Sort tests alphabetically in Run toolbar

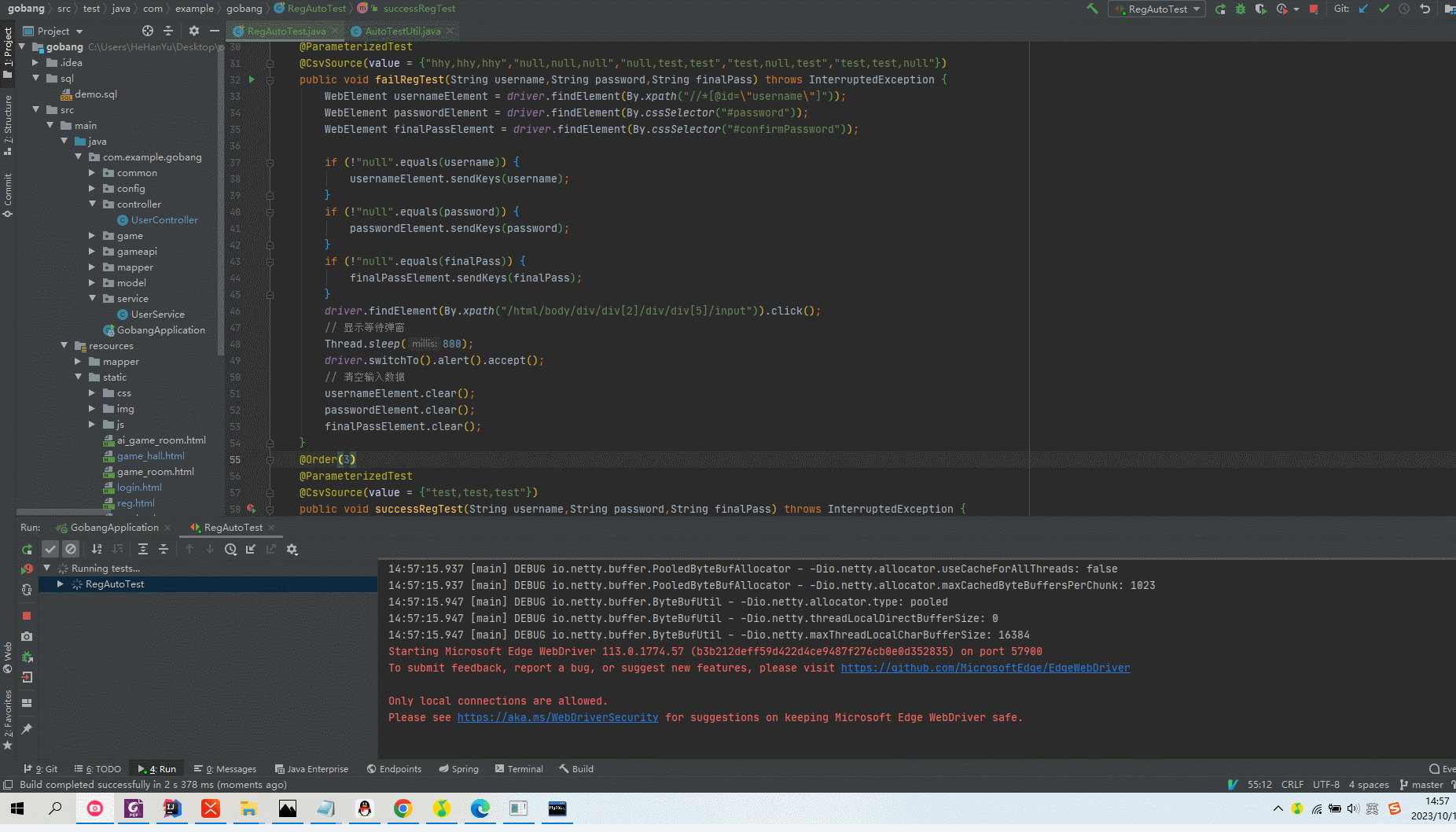97,549
